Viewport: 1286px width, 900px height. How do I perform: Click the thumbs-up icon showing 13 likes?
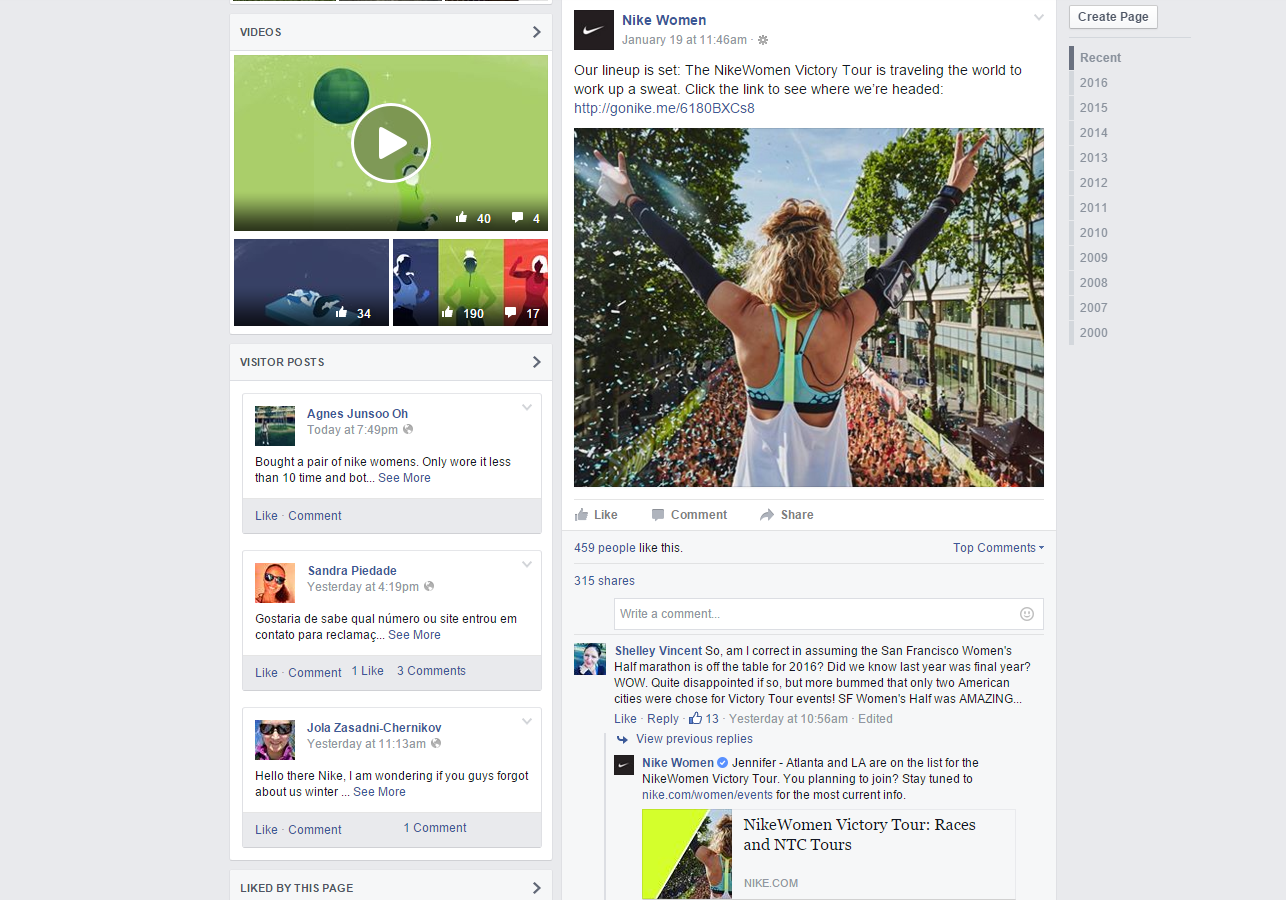(x=695, y=718)
